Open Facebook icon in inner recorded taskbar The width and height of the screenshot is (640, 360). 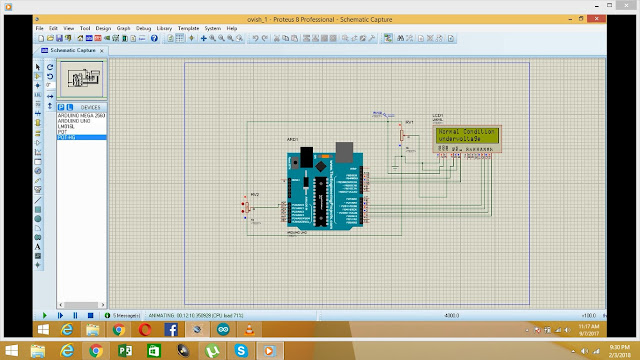point(171,329)
